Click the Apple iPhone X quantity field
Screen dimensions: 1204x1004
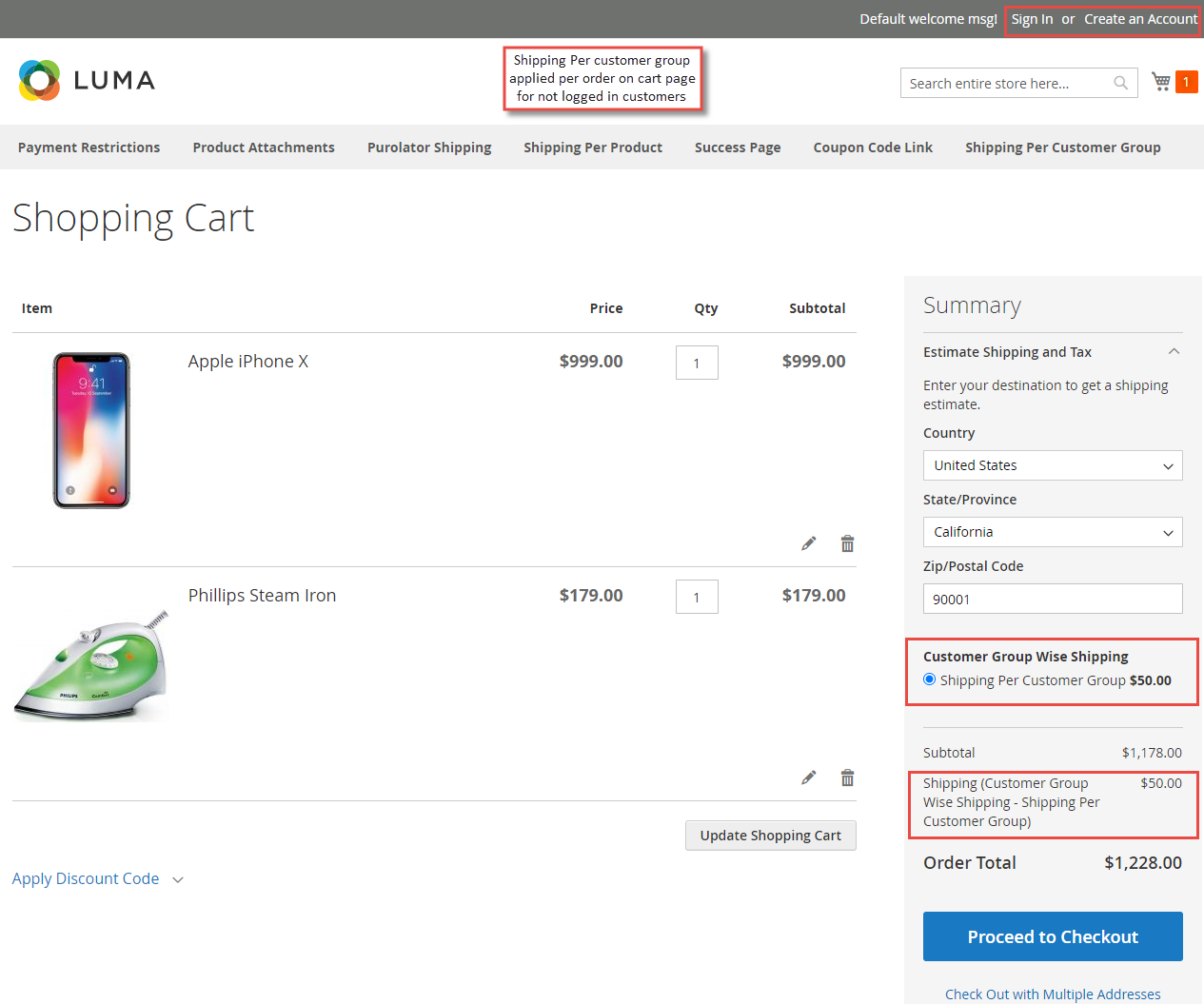click(x=697, y=363)
